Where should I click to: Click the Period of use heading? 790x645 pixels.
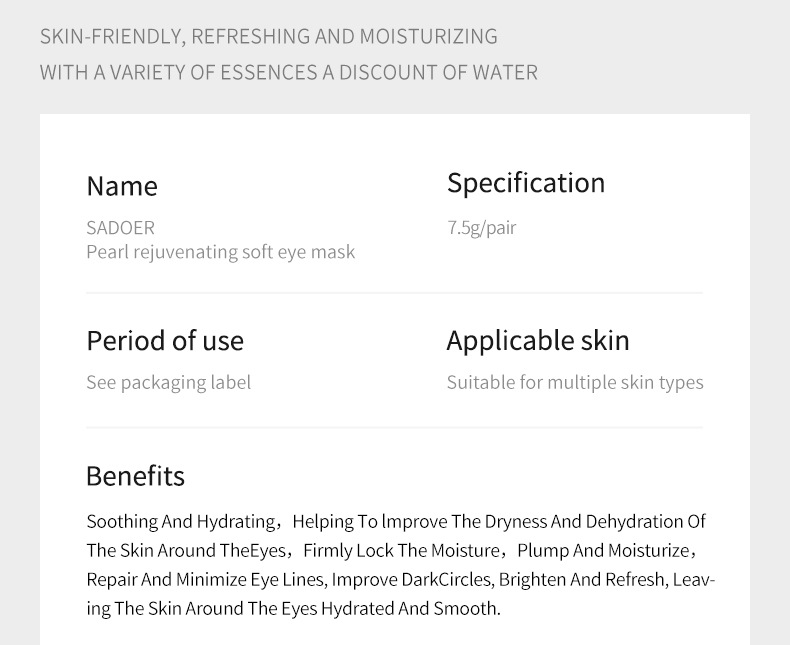pos(165,341)
